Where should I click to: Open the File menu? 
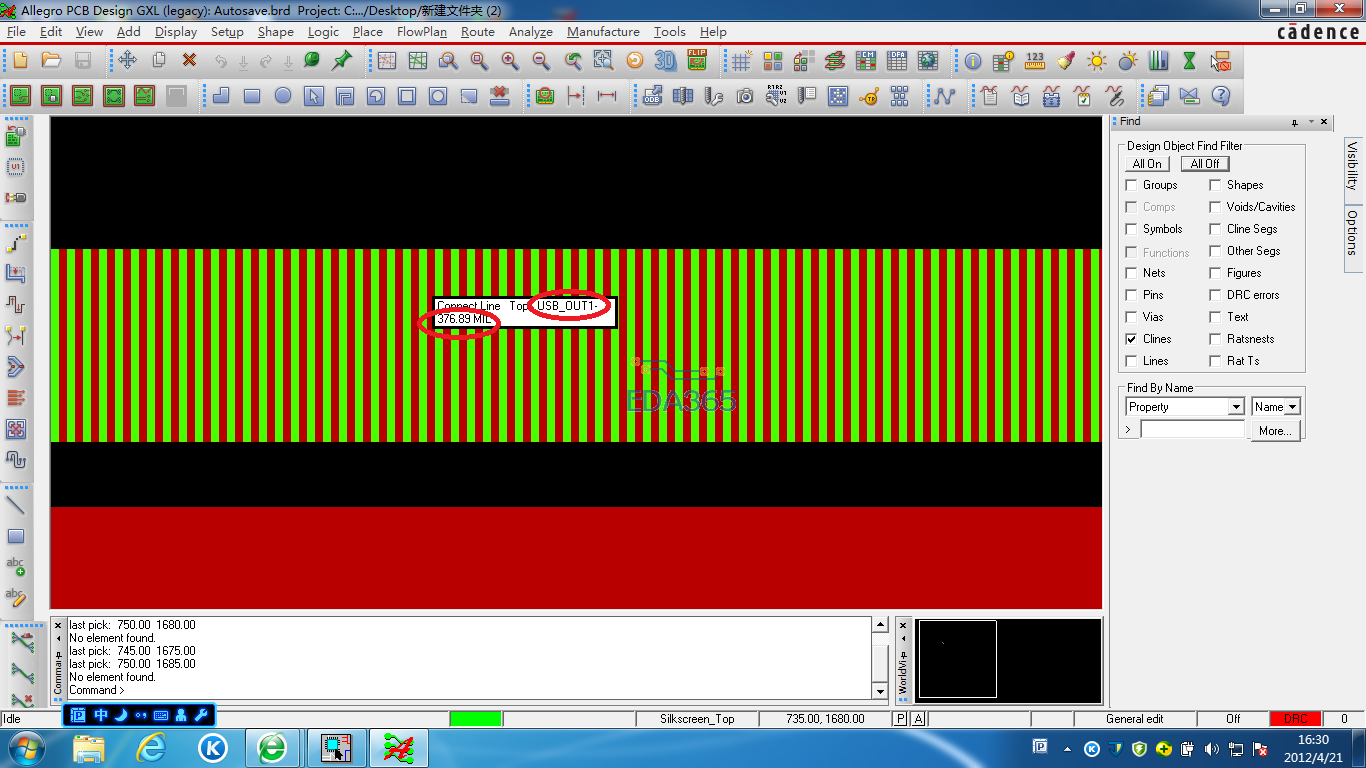(16, 32)
